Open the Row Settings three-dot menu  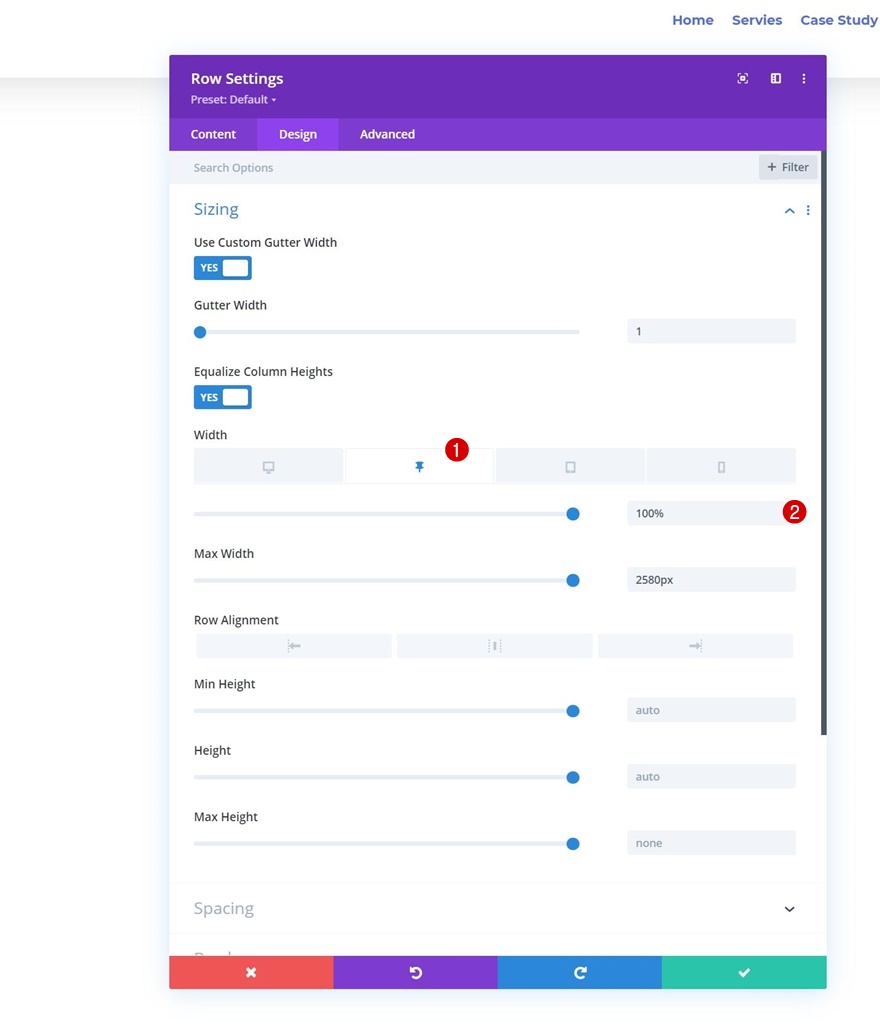pos(804,79)
